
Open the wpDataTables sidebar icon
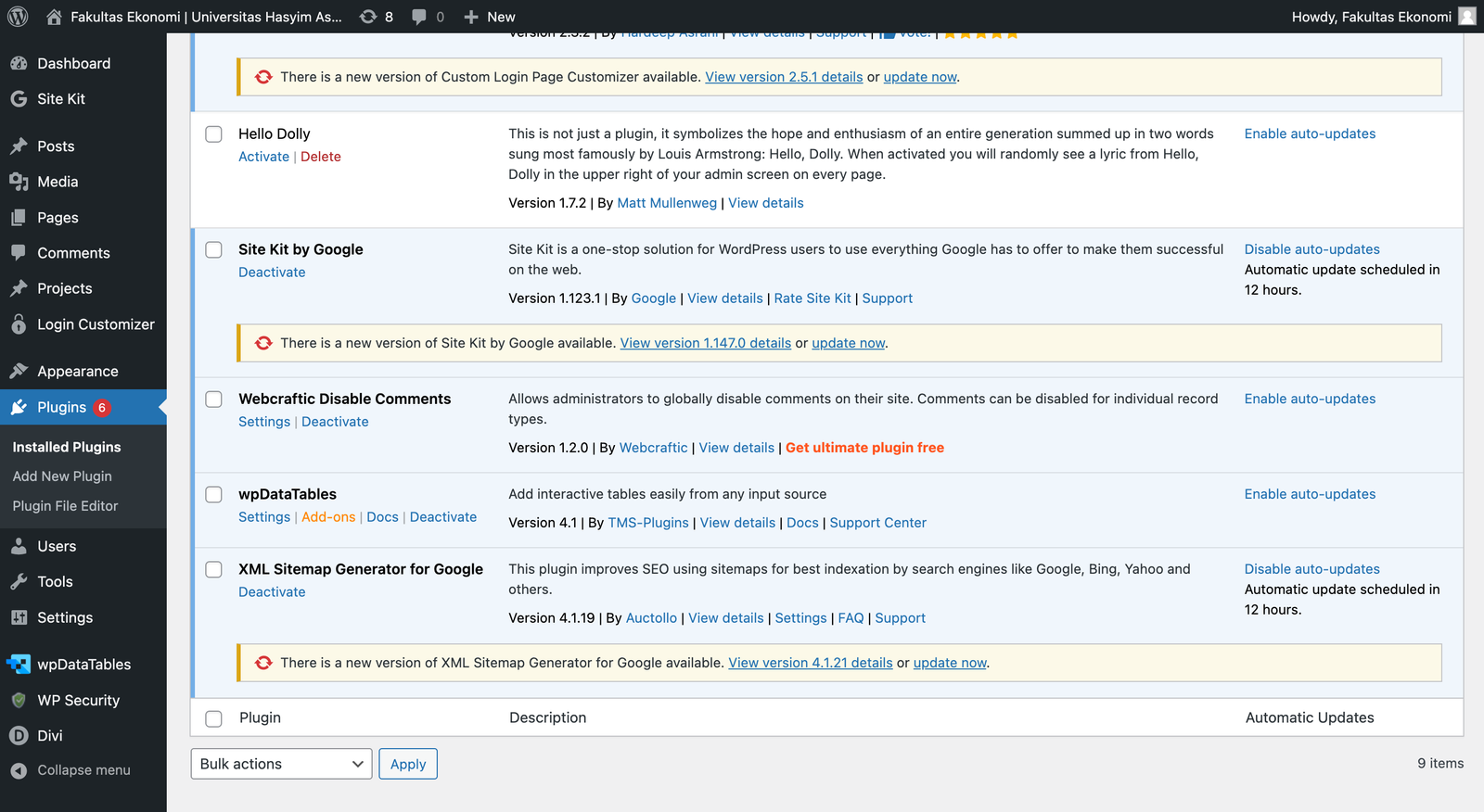coord(19,665)
